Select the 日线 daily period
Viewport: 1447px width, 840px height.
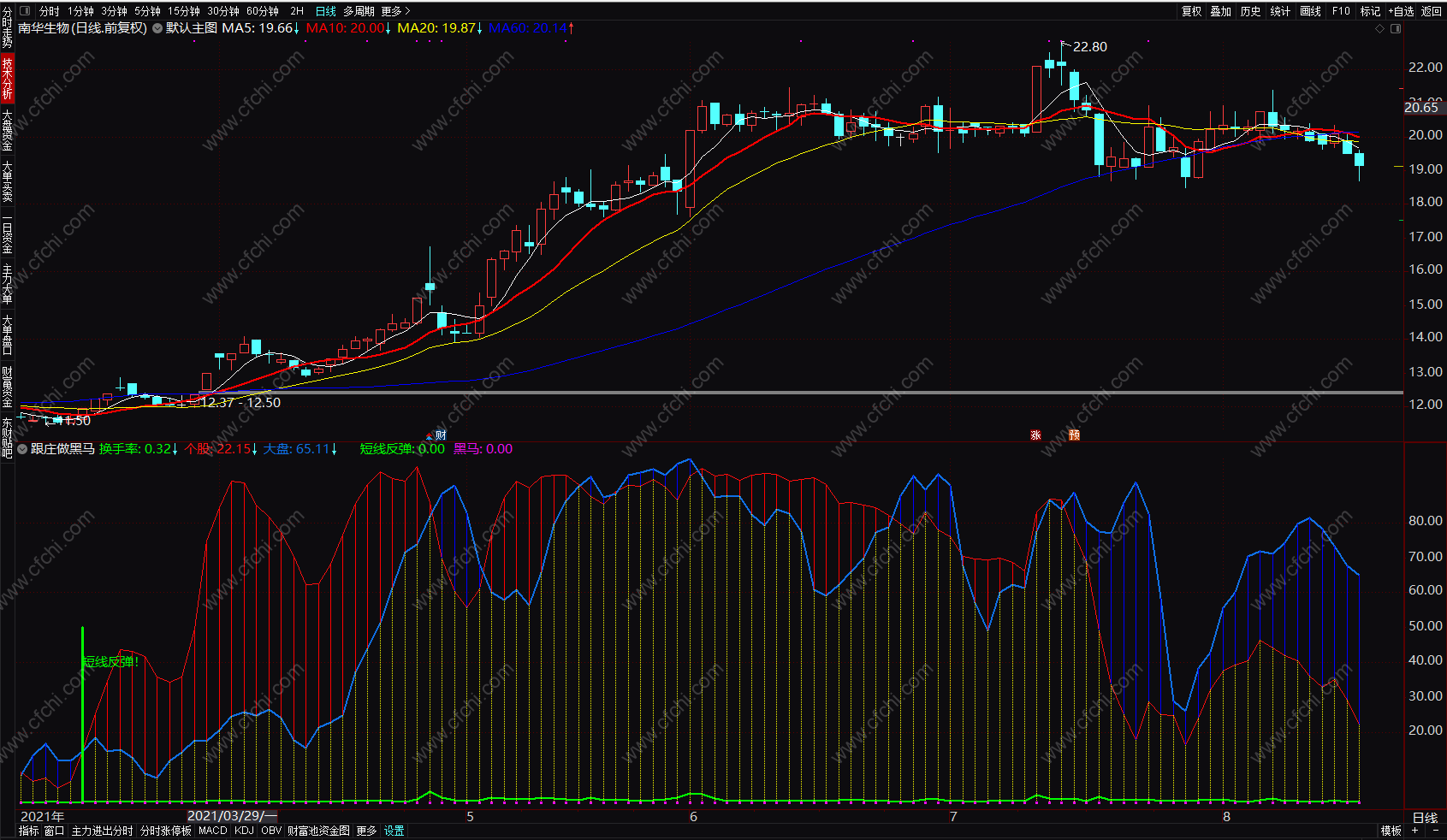point(326,11)
